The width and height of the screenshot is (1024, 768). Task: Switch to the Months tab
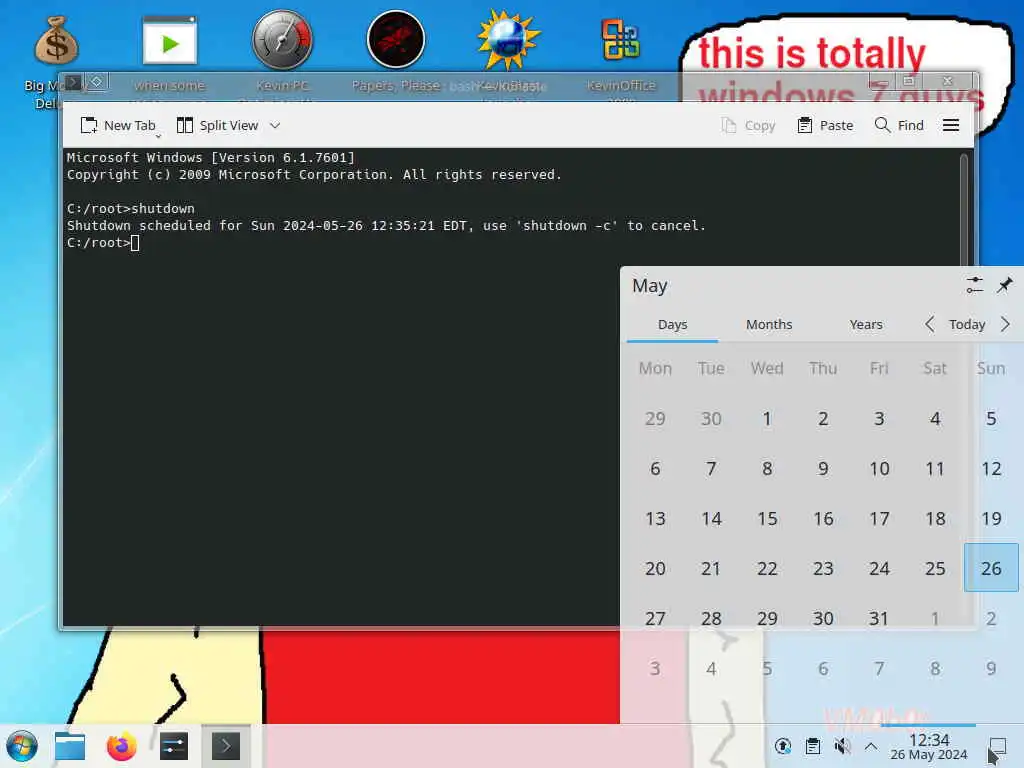point(769,325)
